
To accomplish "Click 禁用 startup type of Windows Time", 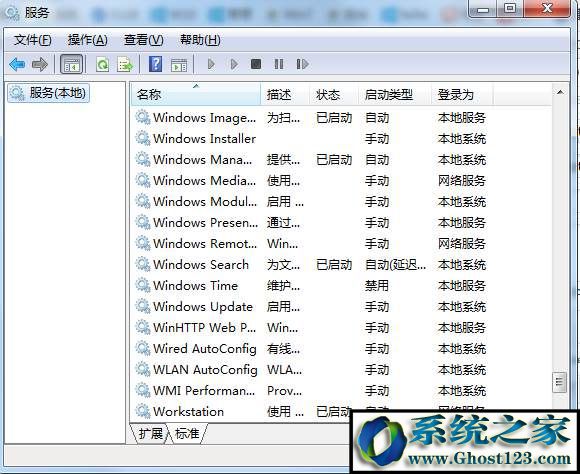I will pos(377,286).
